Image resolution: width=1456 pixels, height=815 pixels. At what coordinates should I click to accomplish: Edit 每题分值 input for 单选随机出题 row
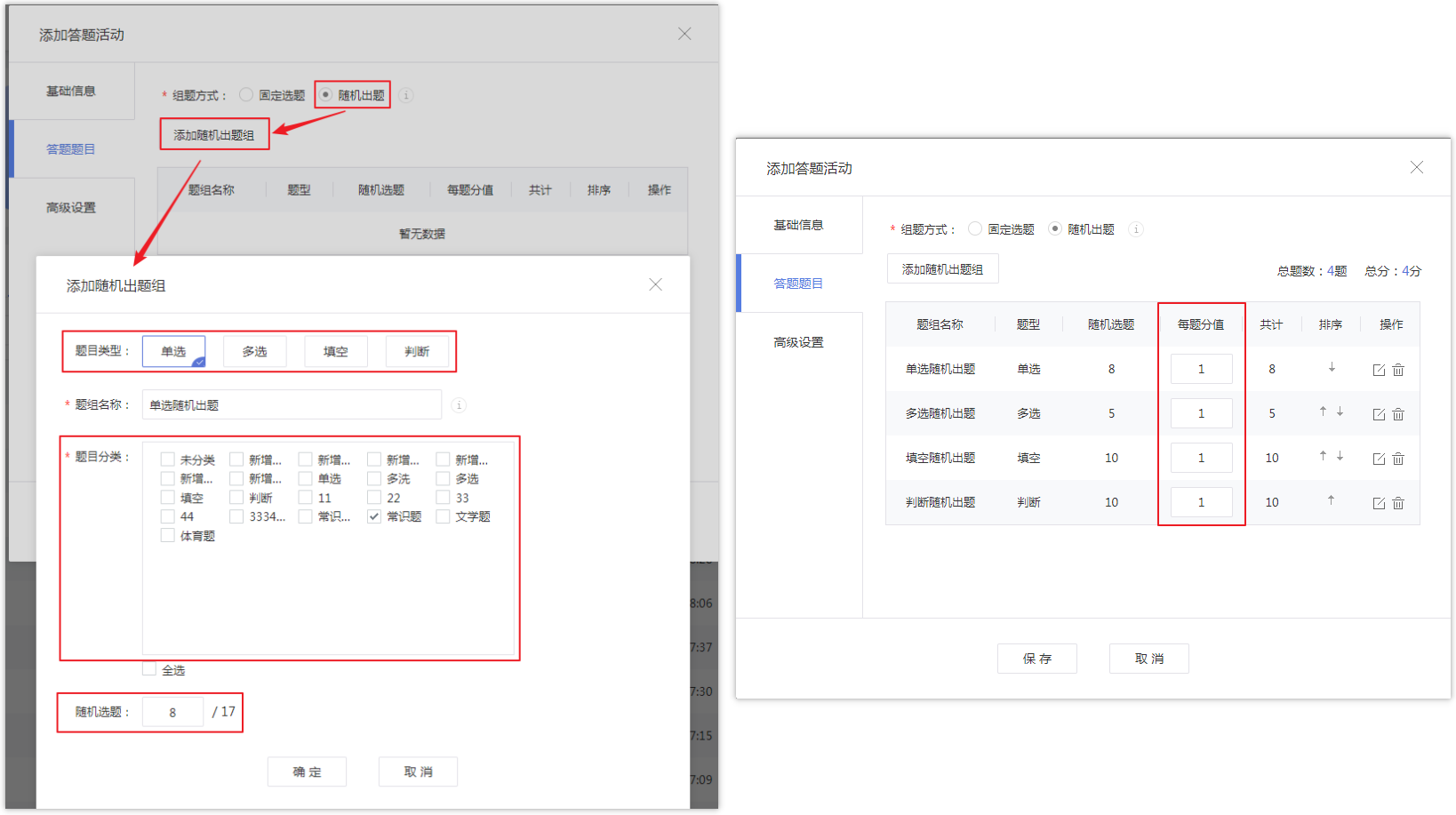1201,369
